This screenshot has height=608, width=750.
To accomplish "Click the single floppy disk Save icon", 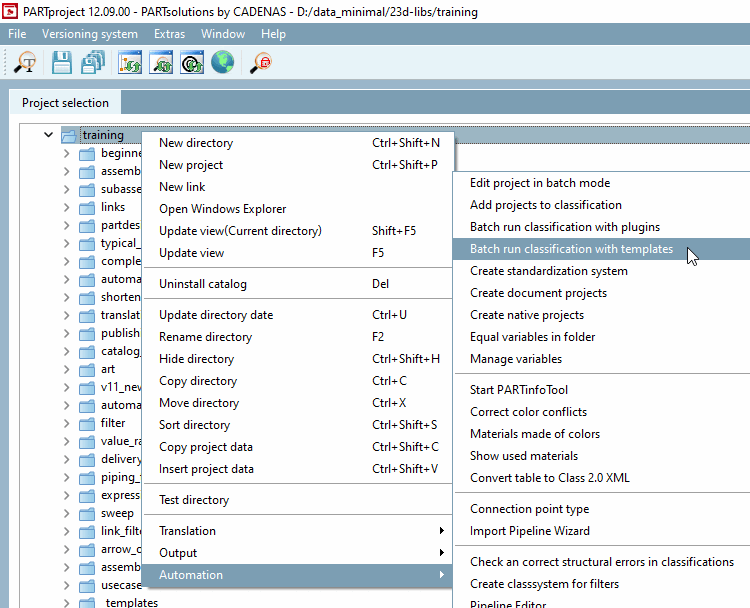I will pos(62,63).
